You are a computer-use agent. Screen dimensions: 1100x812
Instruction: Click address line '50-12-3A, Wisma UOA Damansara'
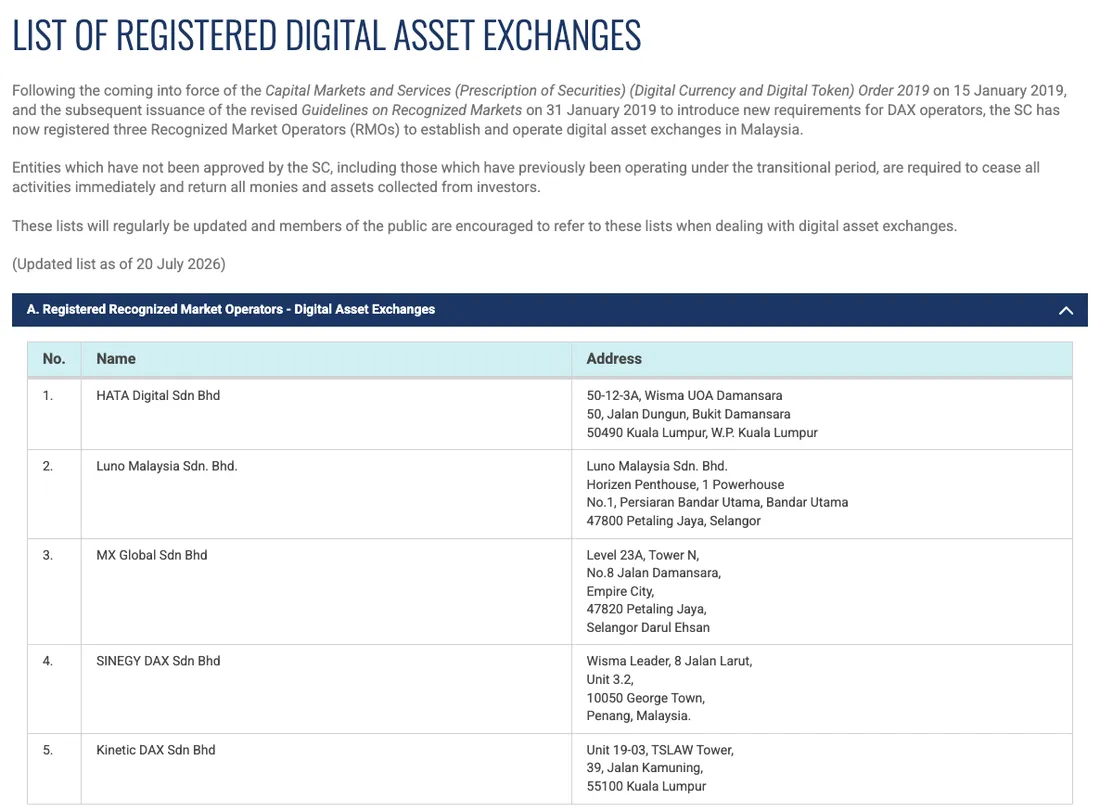(x=684, y=396)
